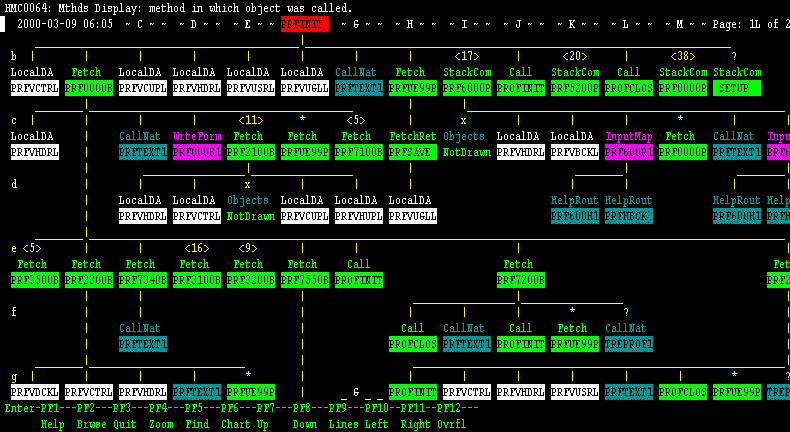Click the Quit function key label
Image resolution: width=790 pixels, height=432 pixels.
(124, 424)
